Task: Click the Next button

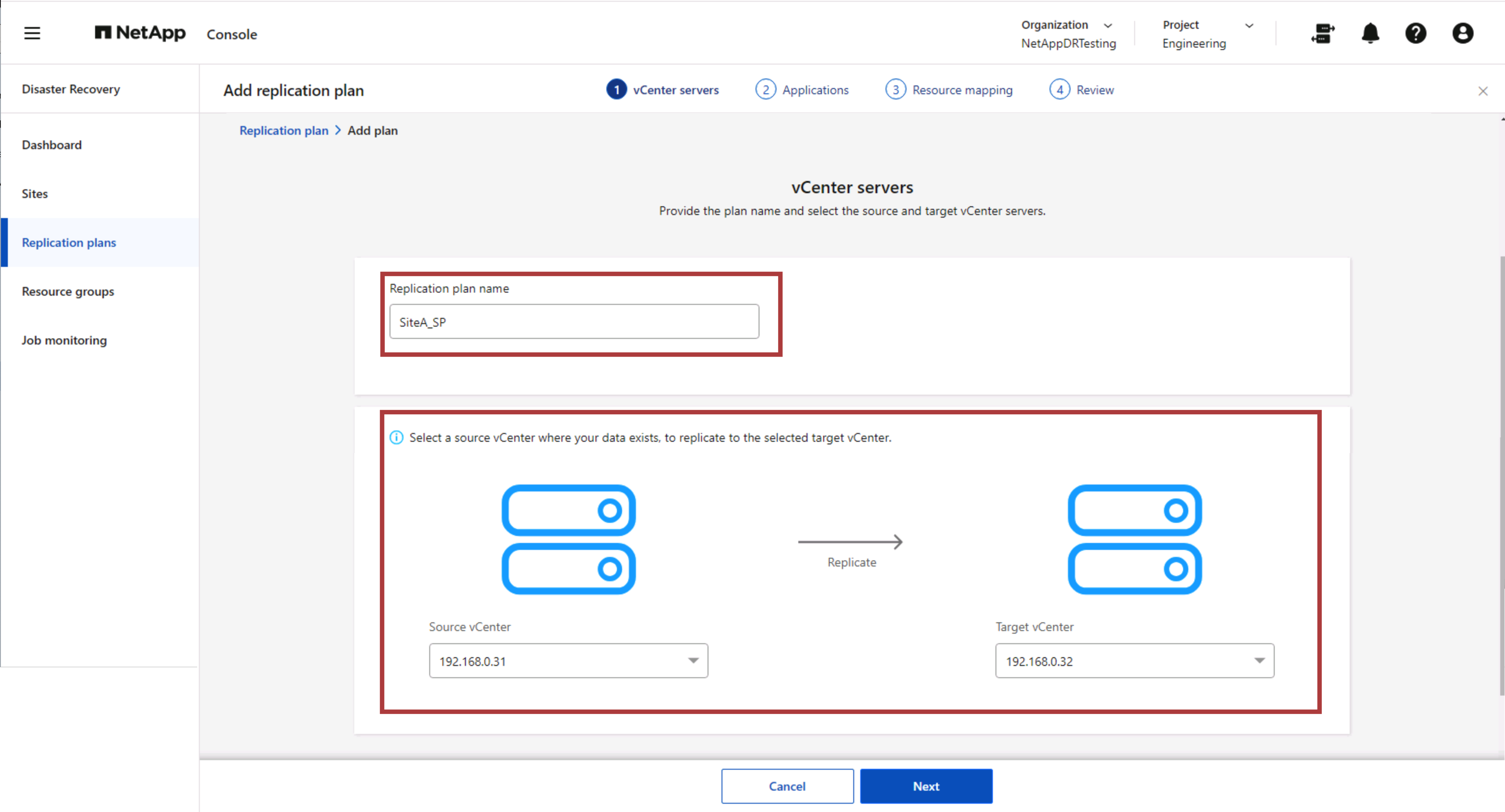Action: coord(925,786)
